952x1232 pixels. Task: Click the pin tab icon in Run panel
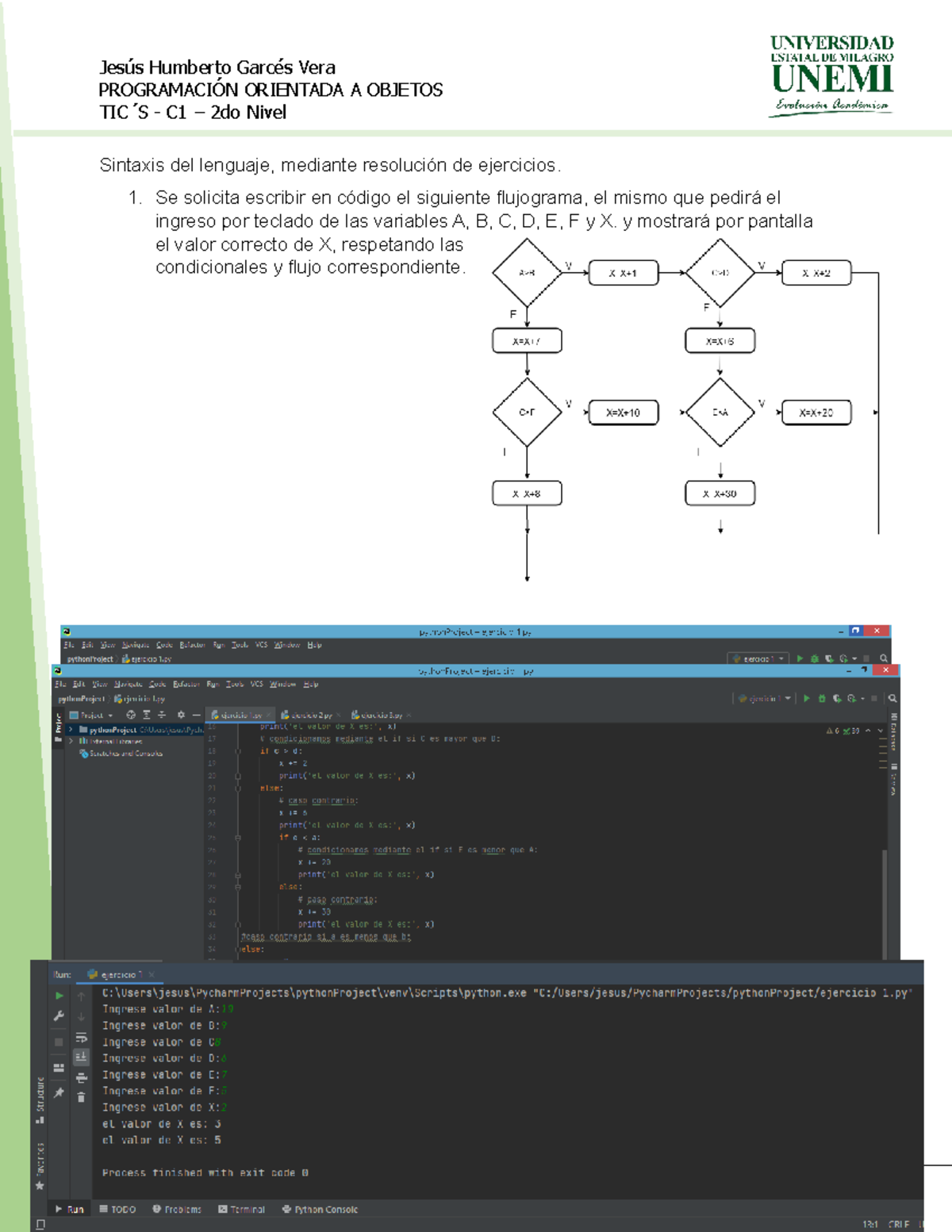pos(59,1092)
